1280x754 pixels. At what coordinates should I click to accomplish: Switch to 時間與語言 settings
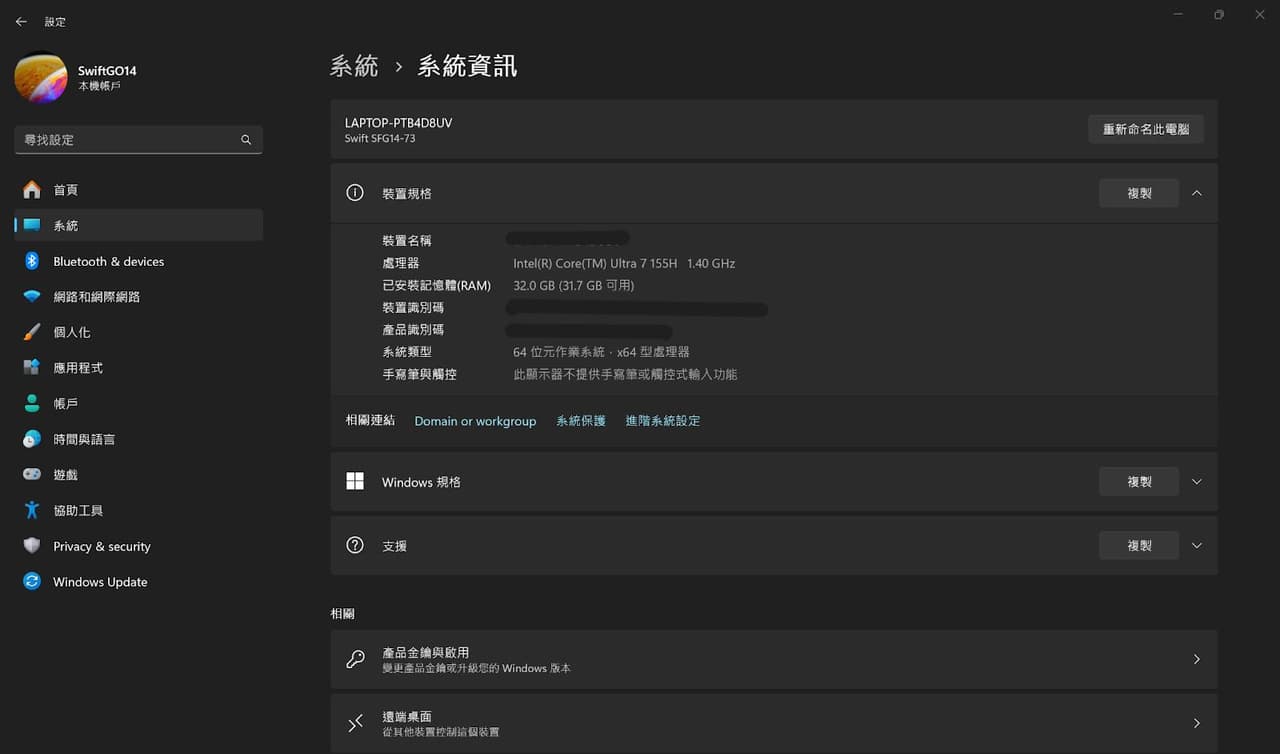click(139, 439)
